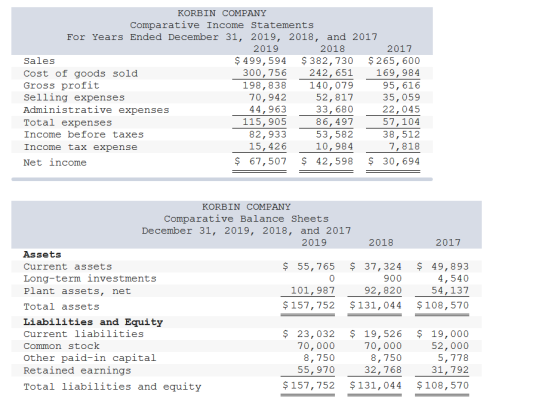Click 2018 cost of goods sold 242,651
560x401 pixels.
331,73
